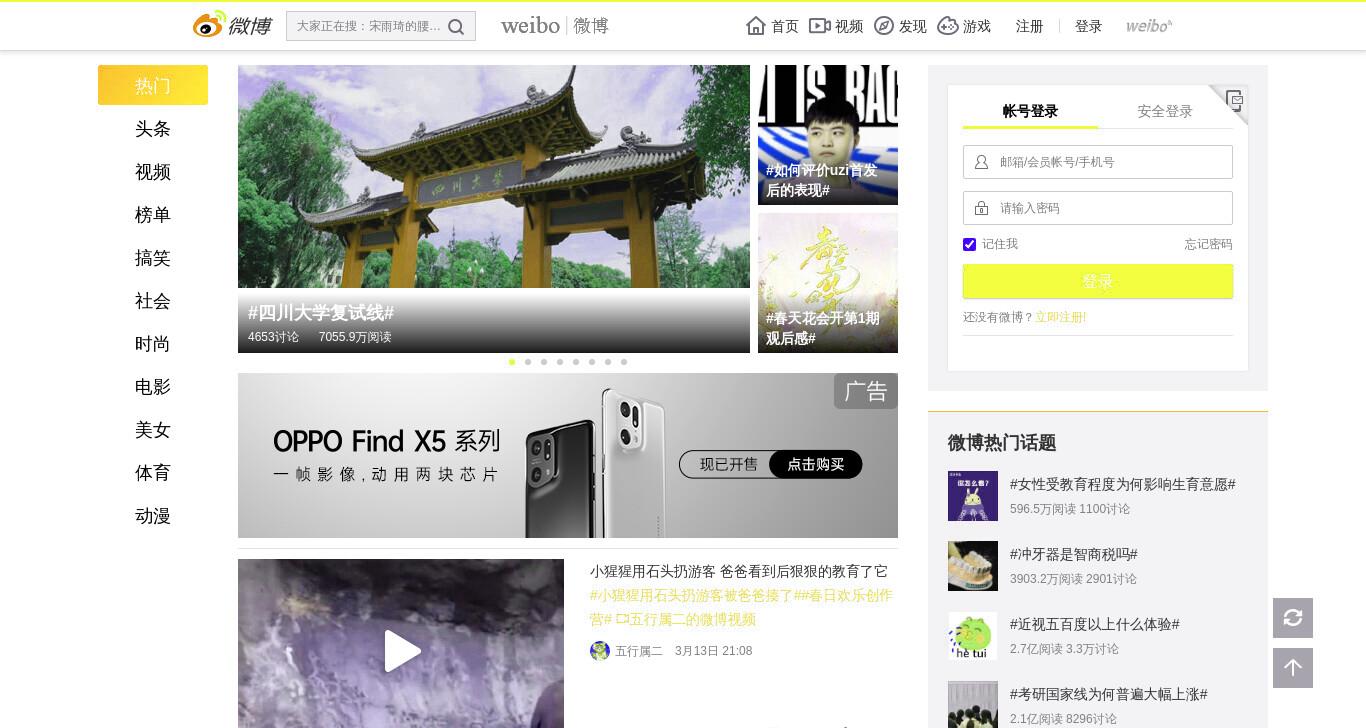Screen dimensions: 1366x728
Task: Click 五行属二 author avatar
Action: click(600, 651)
